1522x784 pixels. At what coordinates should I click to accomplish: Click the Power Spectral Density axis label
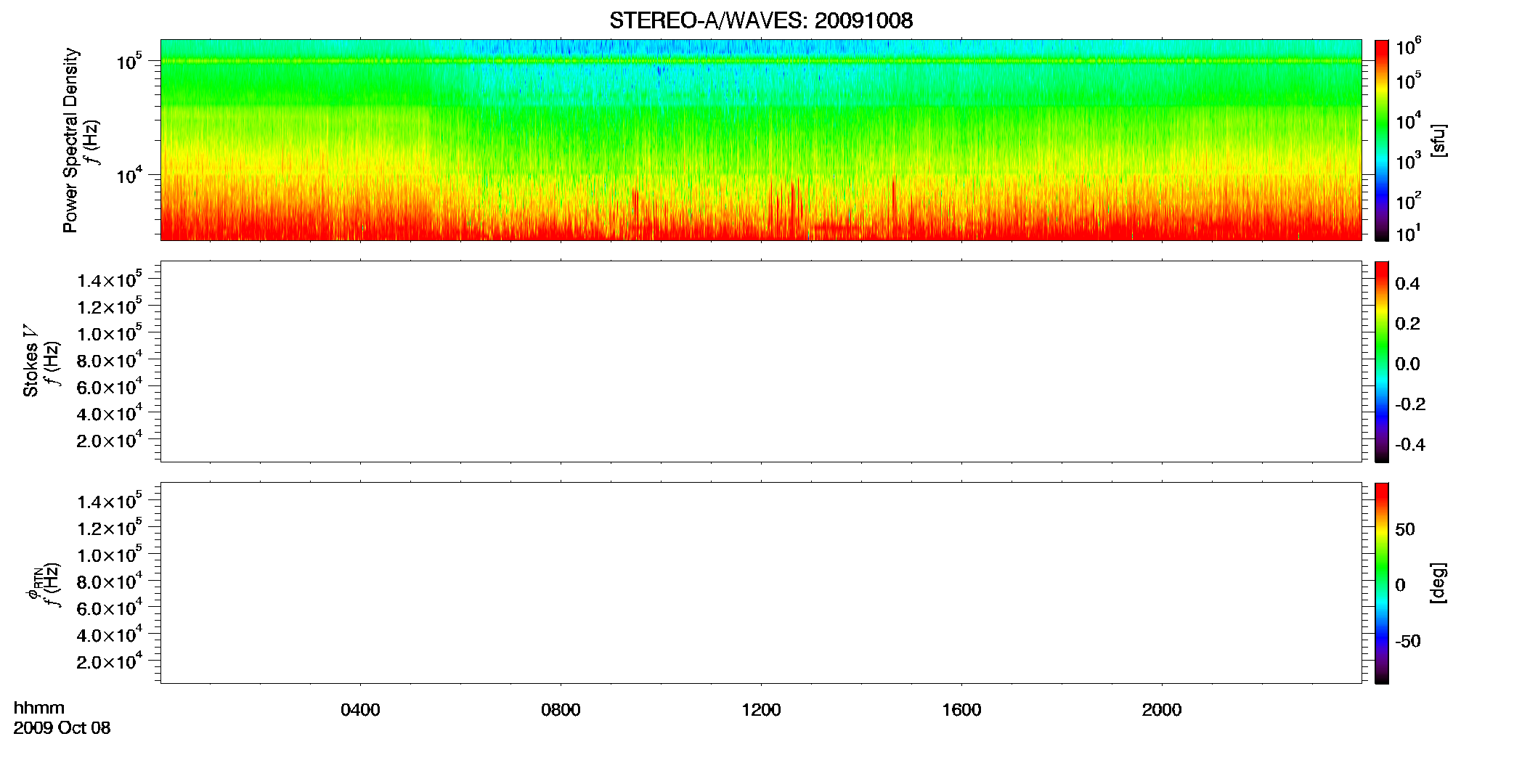(x=70, y=140)
